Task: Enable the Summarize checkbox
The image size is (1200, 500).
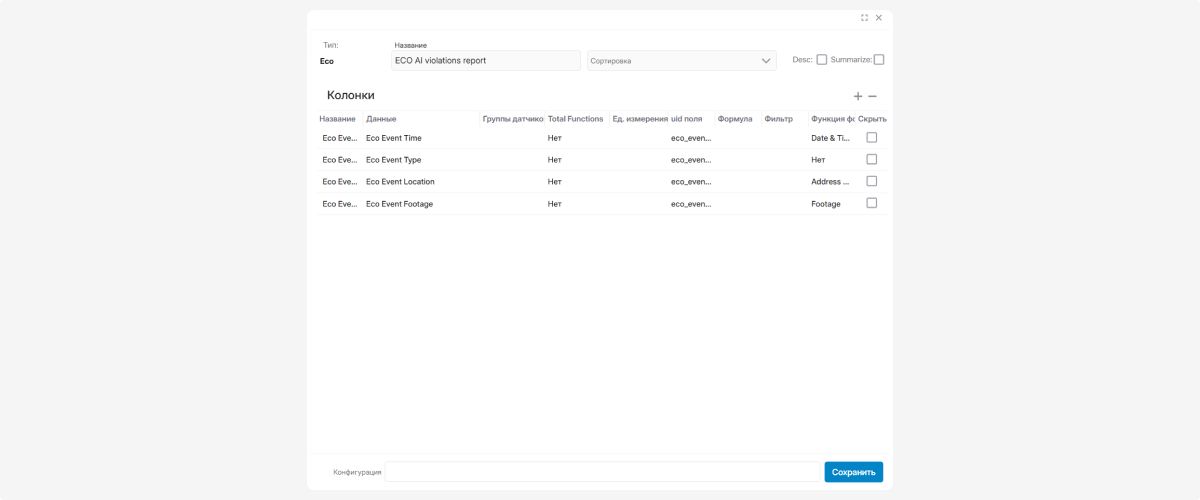Action: point(879,60)
